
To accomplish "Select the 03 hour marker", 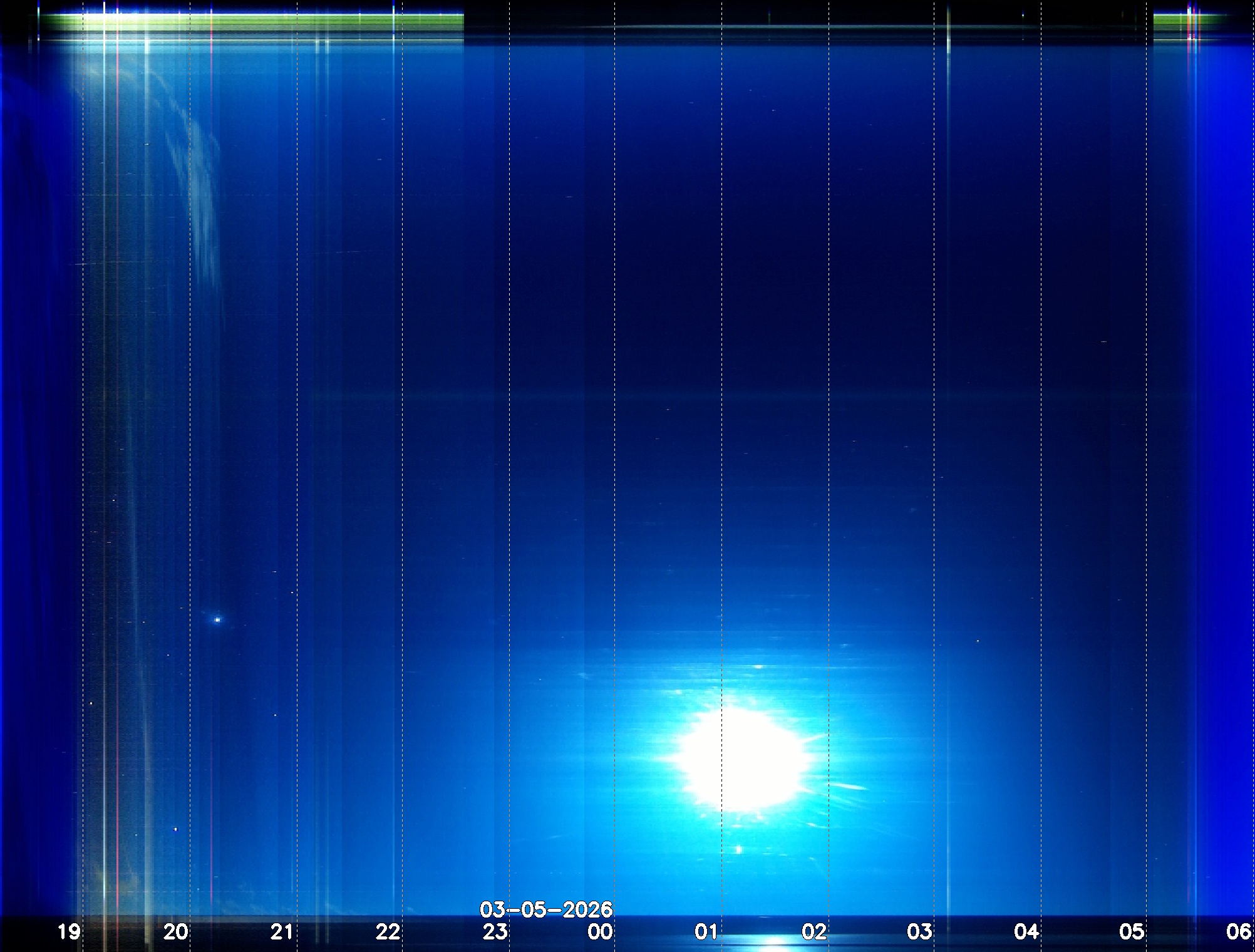I will tap(919, 931).
